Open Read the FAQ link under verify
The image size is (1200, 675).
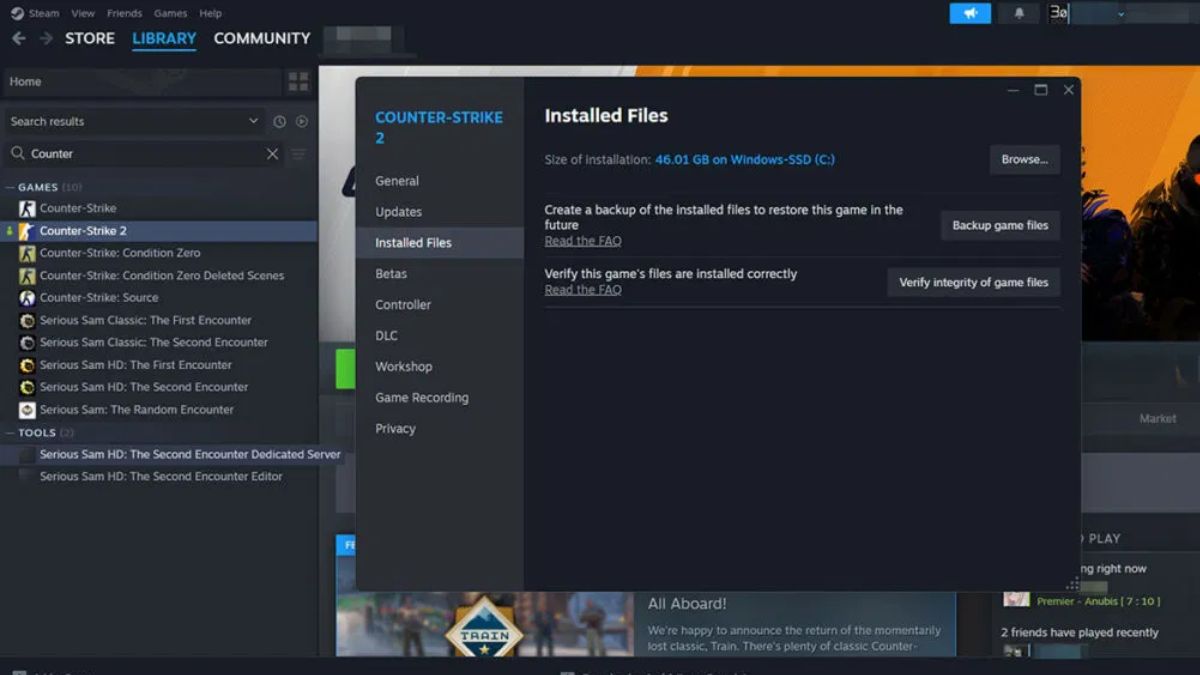coord(583,290)
